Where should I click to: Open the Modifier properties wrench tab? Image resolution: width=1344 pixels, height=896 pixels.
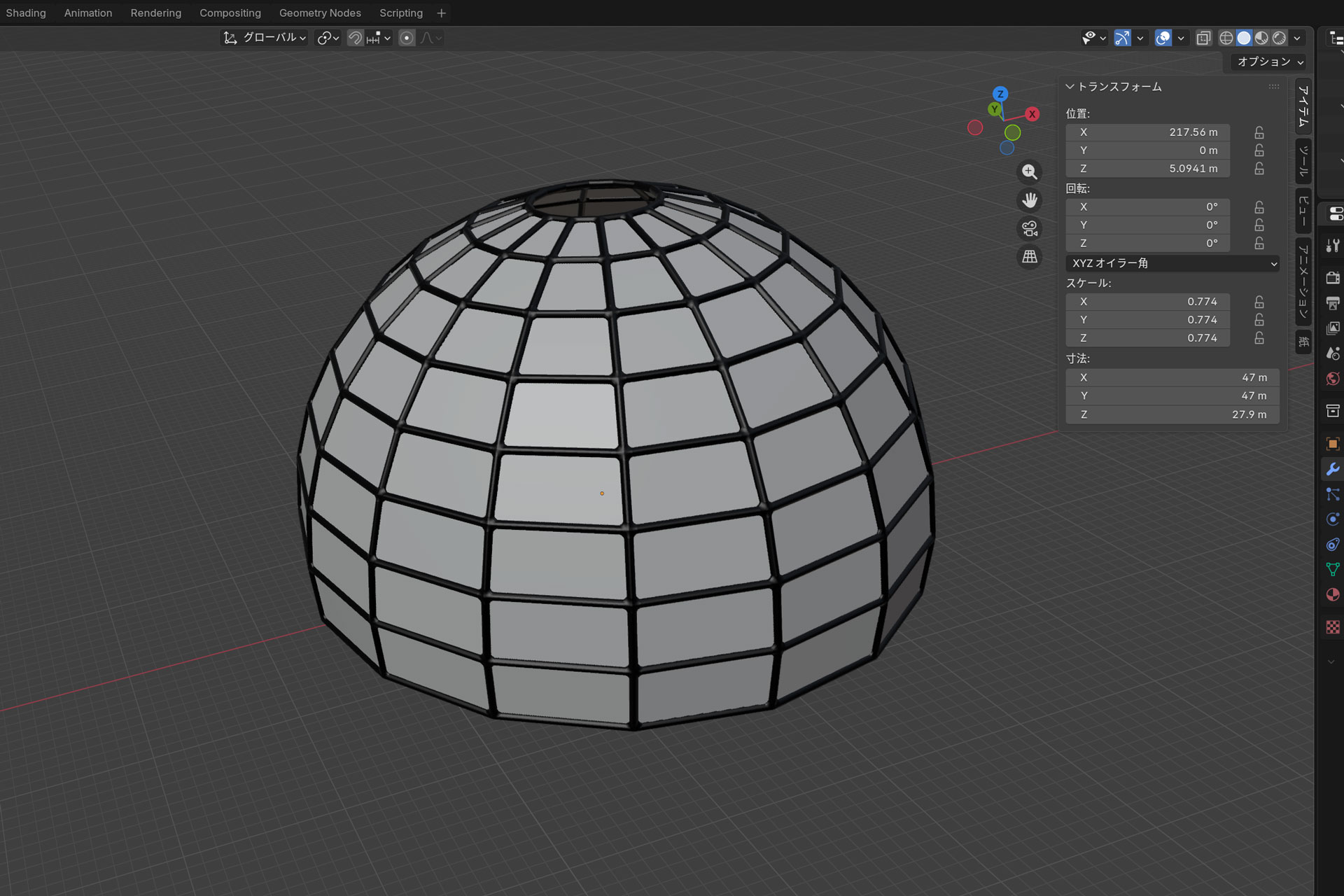pos(1332,469)
